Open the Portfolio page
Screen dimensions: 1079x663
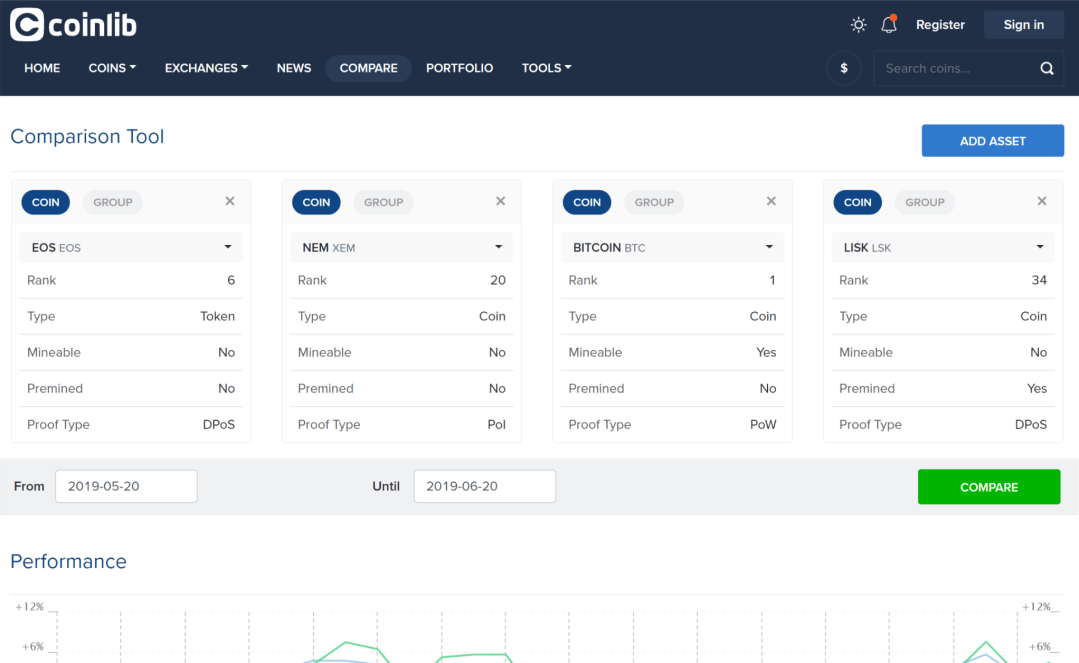[x=459, y=68]
